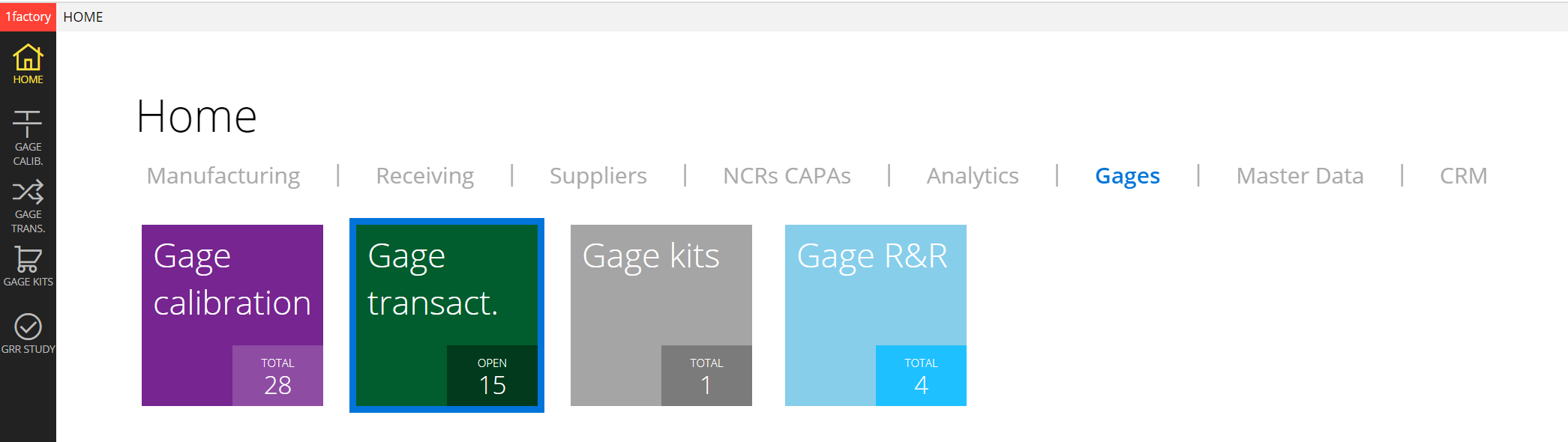Open the Master Data tab
Viewport: 1568px width, 442px height.
tap(1300, 175)
